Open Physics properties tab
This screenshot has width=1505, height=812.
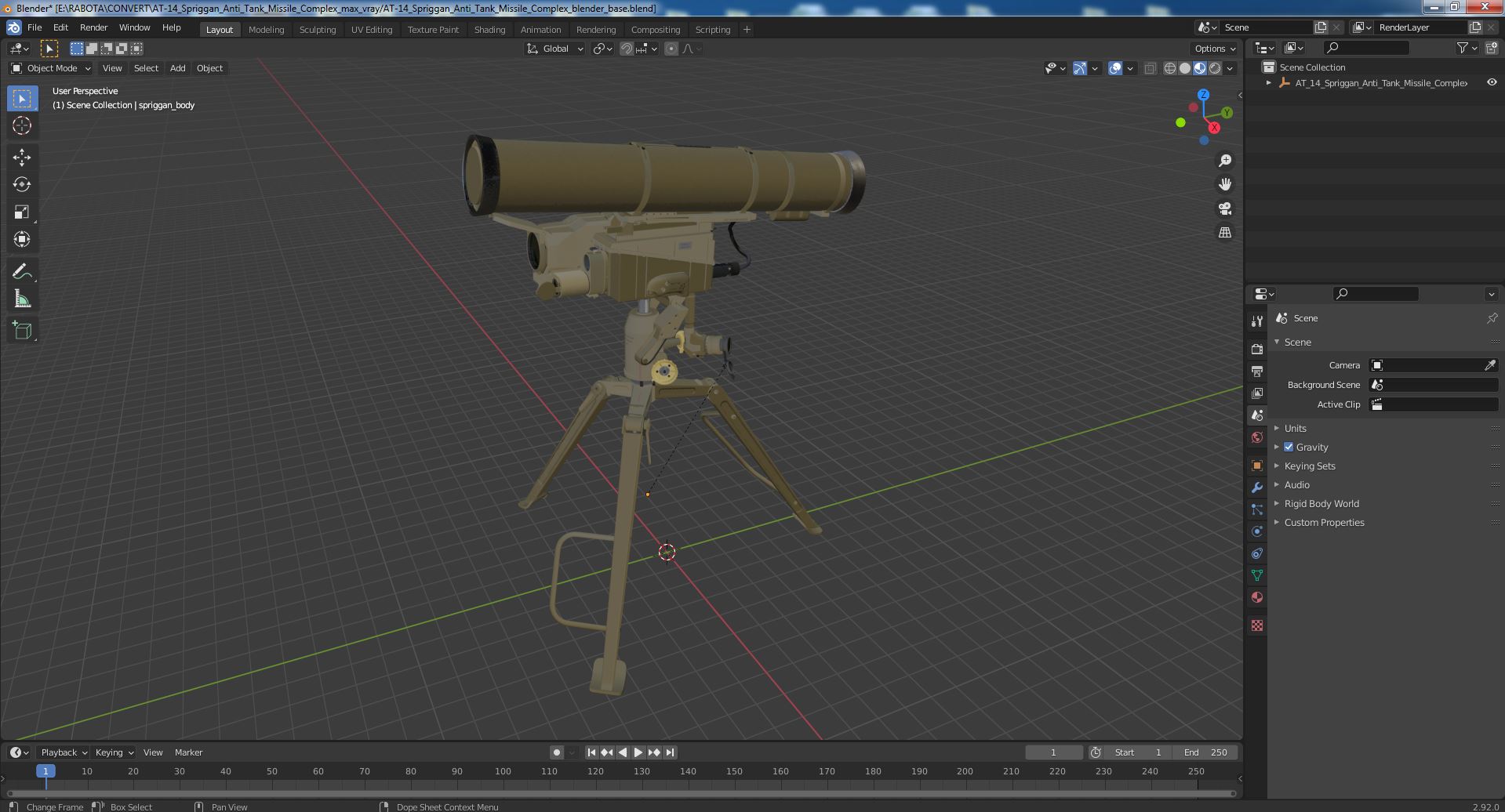[x=1257, y=531]
